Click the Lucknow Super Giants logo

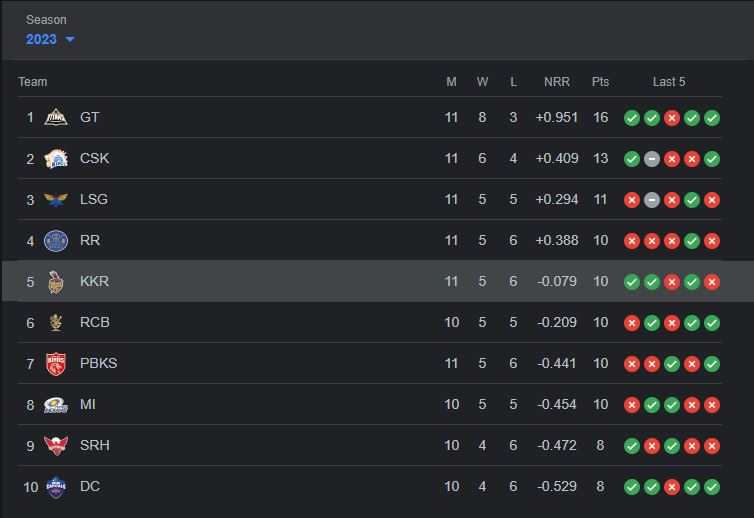tap(56, 199)
